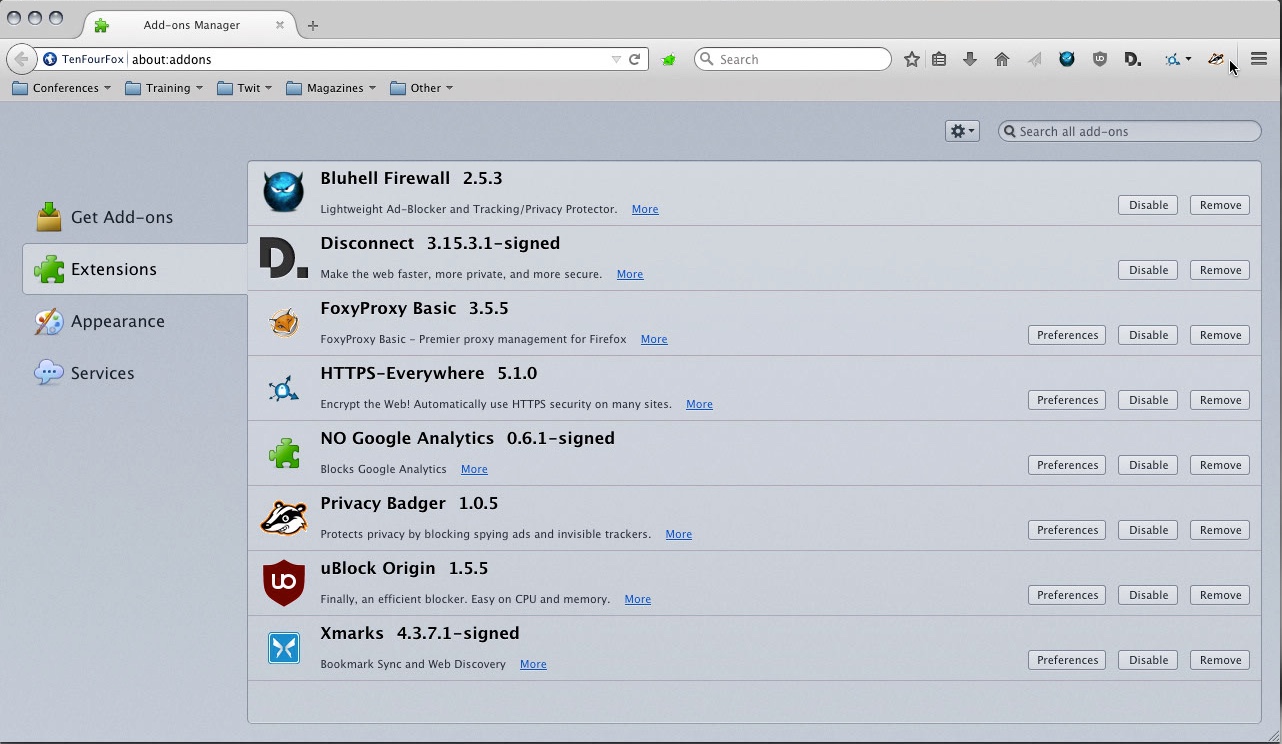1282x744 pixels.
Task: Click the paper plane share icon
Action: pos(1035,59)
